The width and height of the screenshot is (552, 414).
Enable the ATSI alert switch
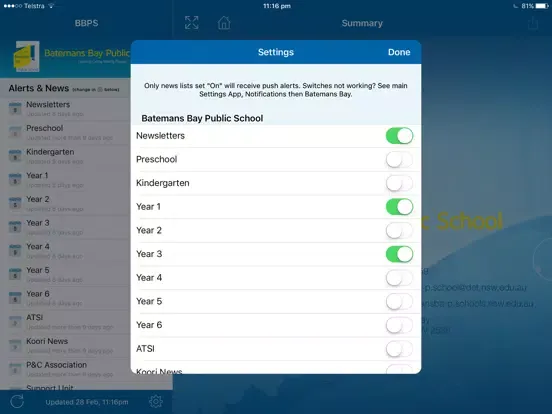point(399,349)
